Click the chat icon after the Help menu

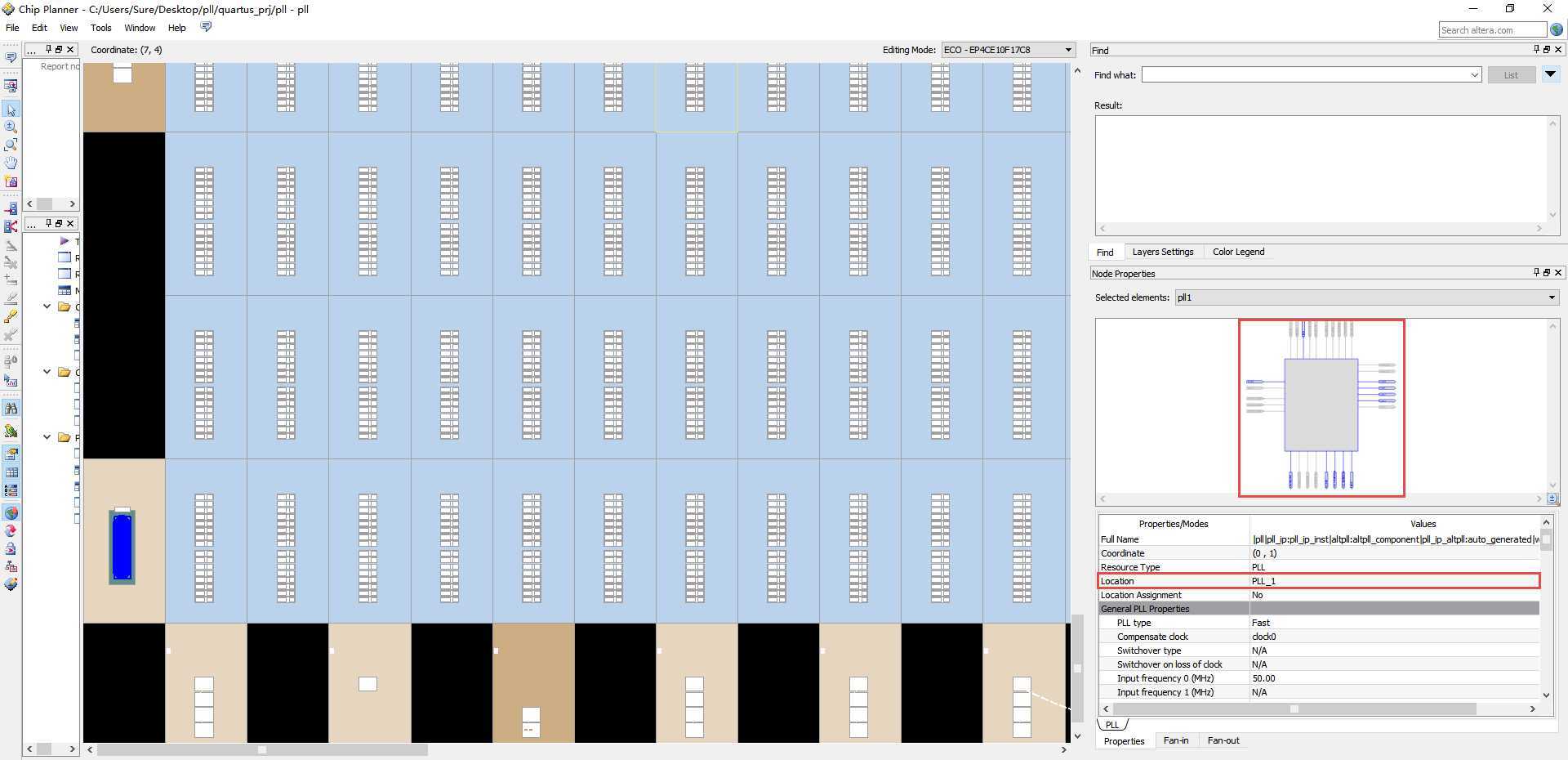(206, 27)
